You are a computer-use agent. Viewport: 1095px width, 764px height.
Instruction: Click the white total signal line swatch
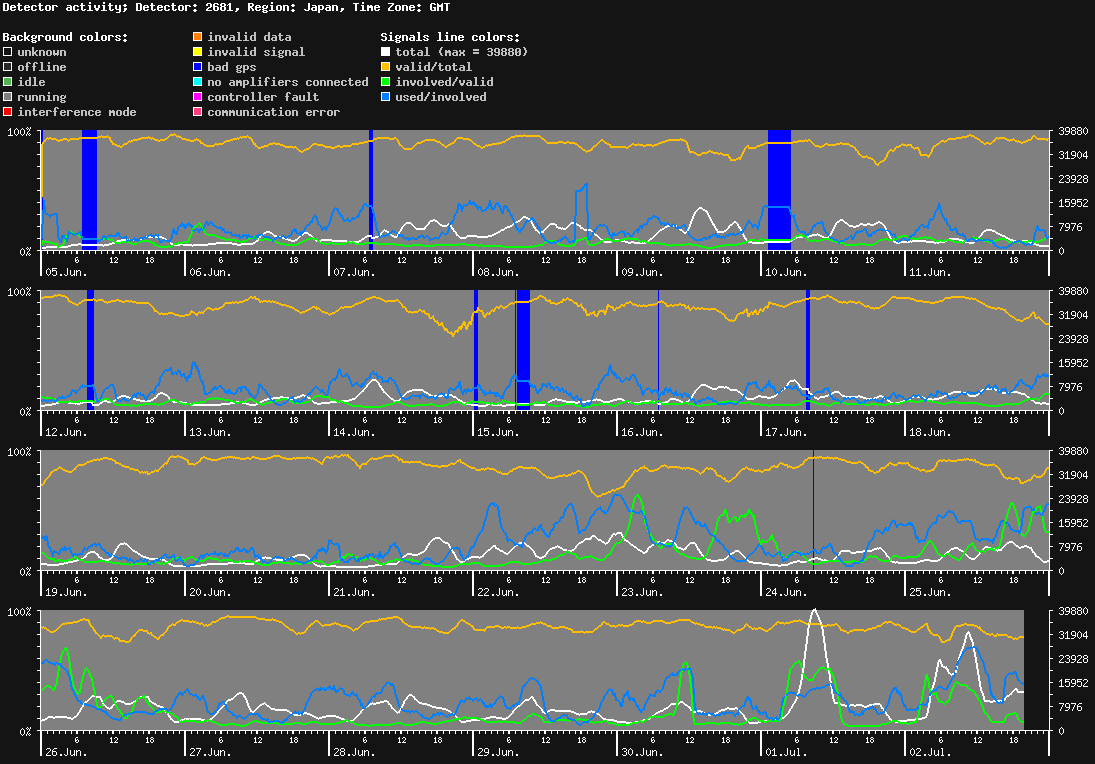pos(385,52)
